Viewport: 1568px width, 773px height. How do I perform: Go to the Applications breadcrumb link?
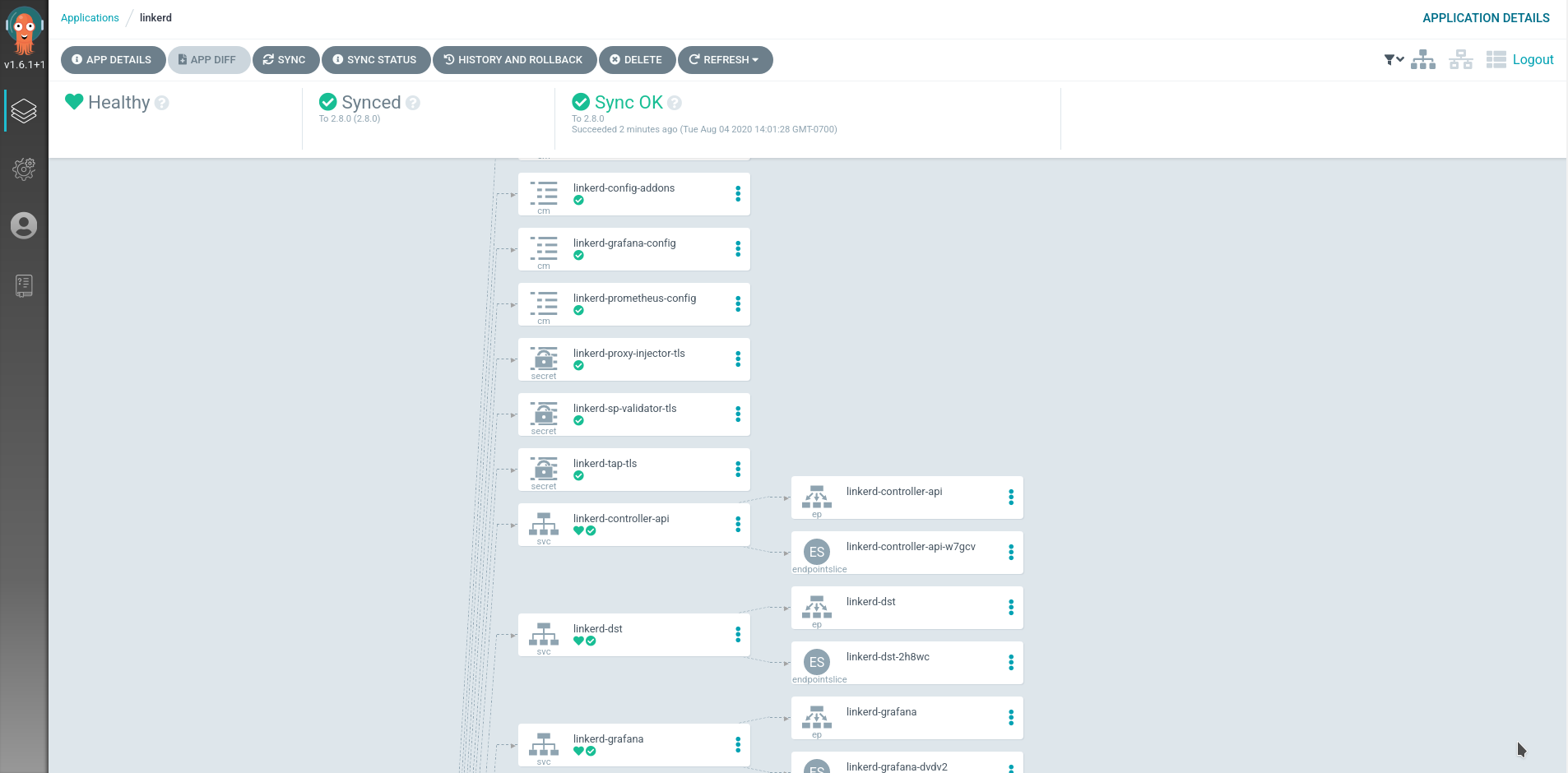(90, 18)
